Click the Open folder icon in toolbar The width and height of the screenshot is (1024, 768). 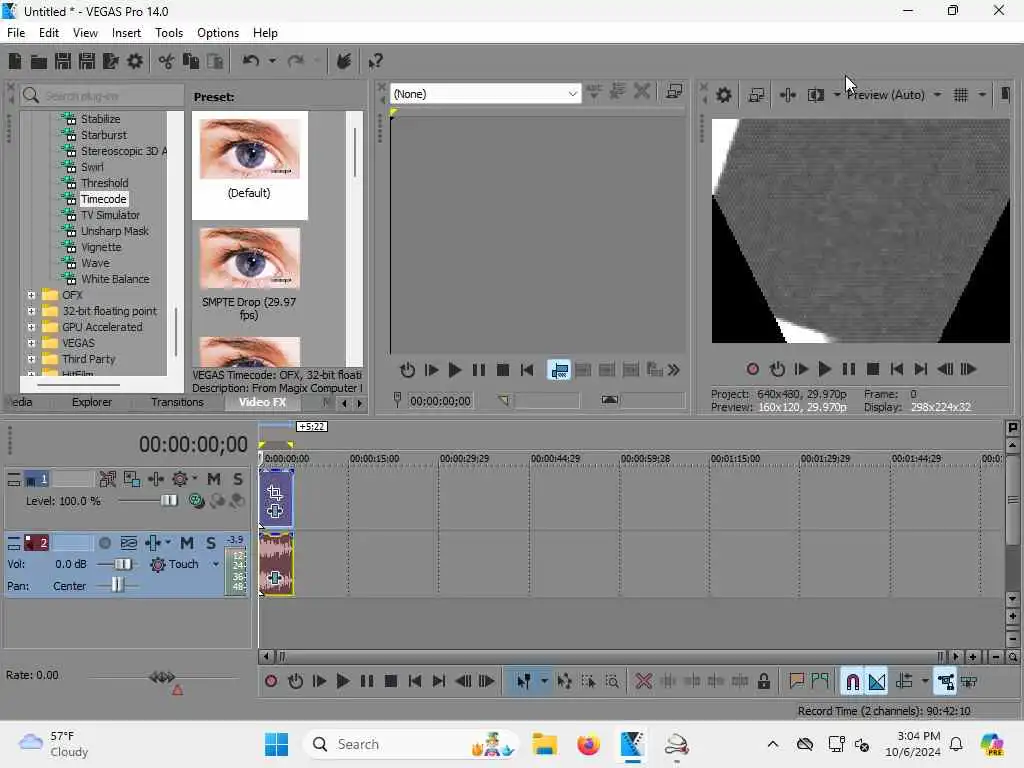(39, 61)
